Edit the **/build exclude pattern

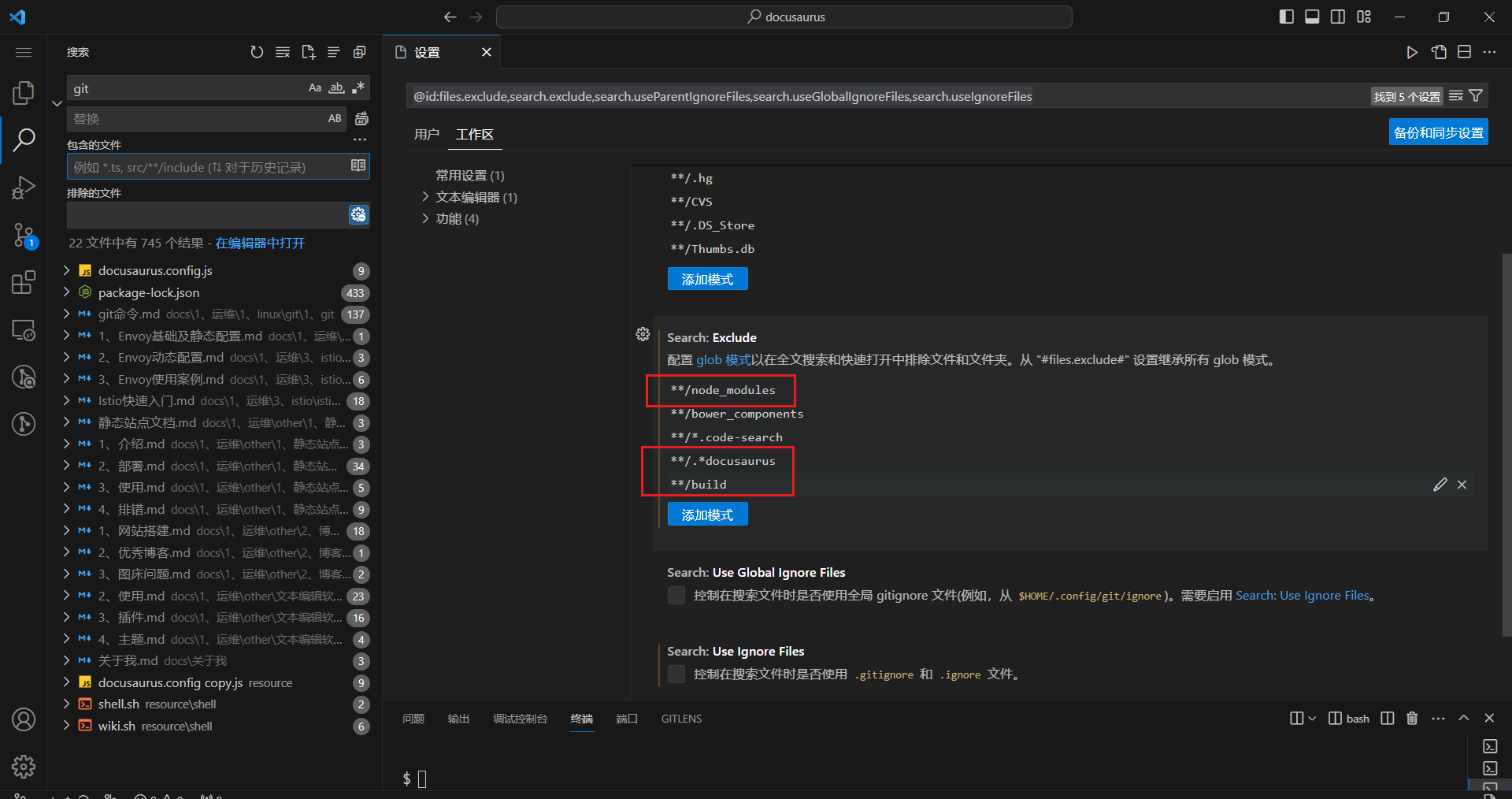1440,485
